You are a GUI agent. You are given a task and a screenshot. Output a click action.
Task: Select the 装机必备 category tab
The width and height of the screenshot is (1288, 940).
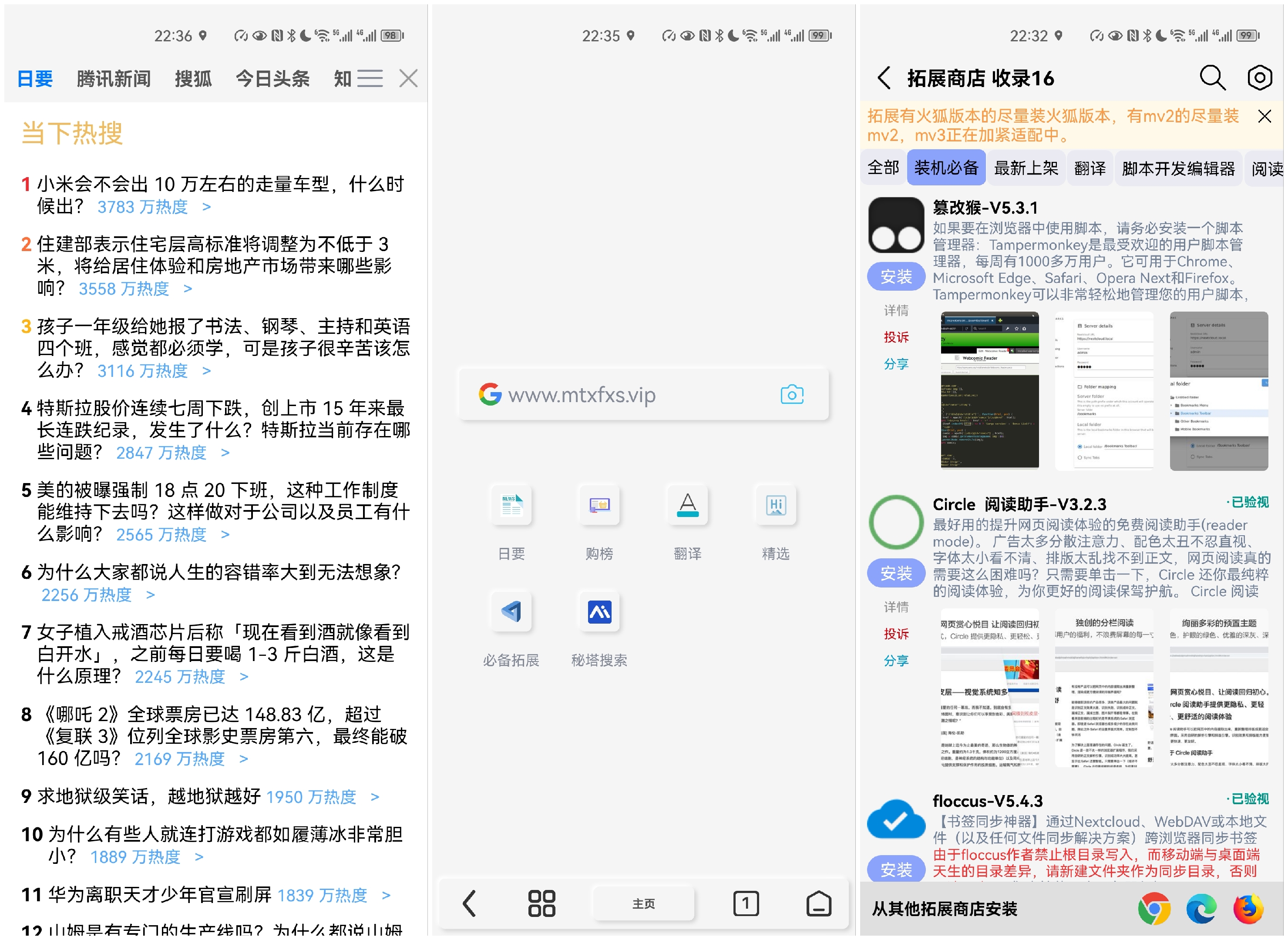click(946, 168)
